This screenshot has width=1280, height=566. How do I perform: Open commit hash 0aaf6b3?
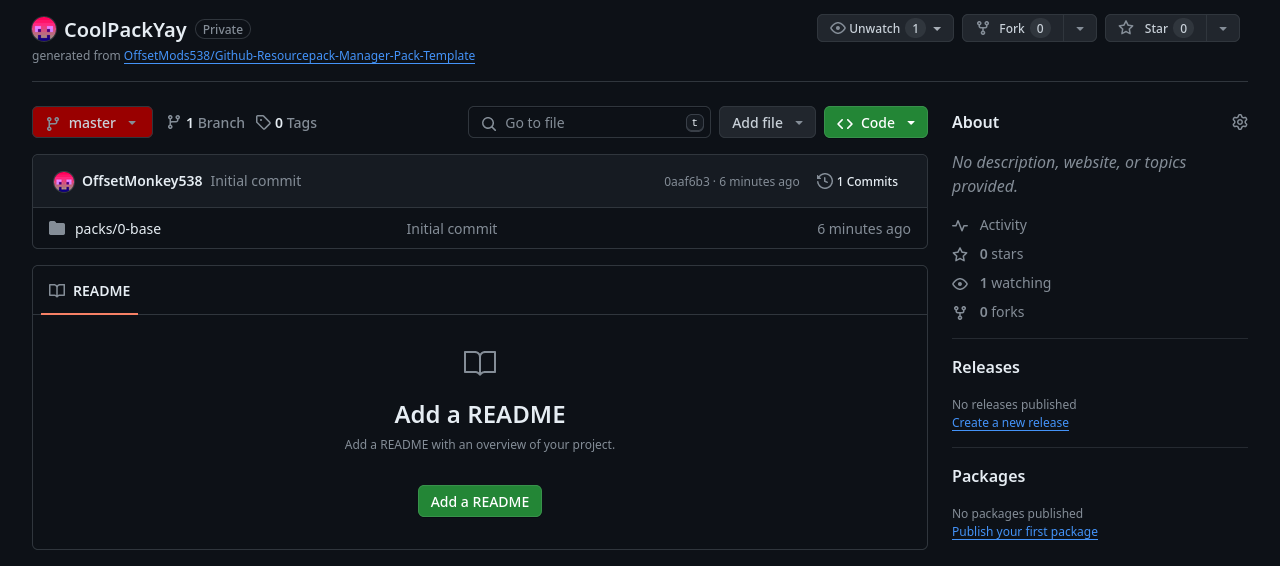tap(687, 181)
